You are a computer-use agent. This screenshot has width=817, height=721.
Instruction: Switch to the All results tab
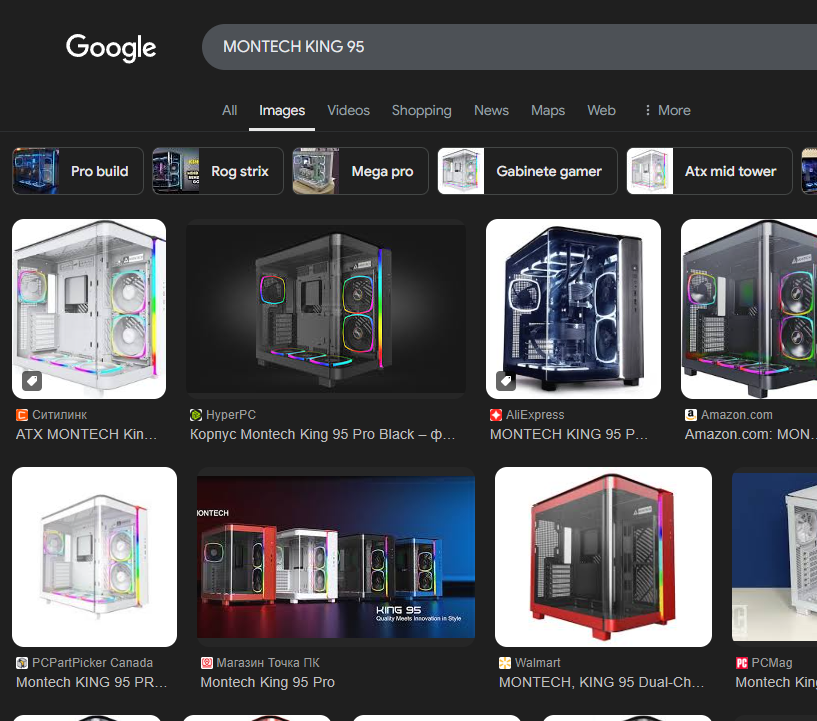tap(229, 110)
